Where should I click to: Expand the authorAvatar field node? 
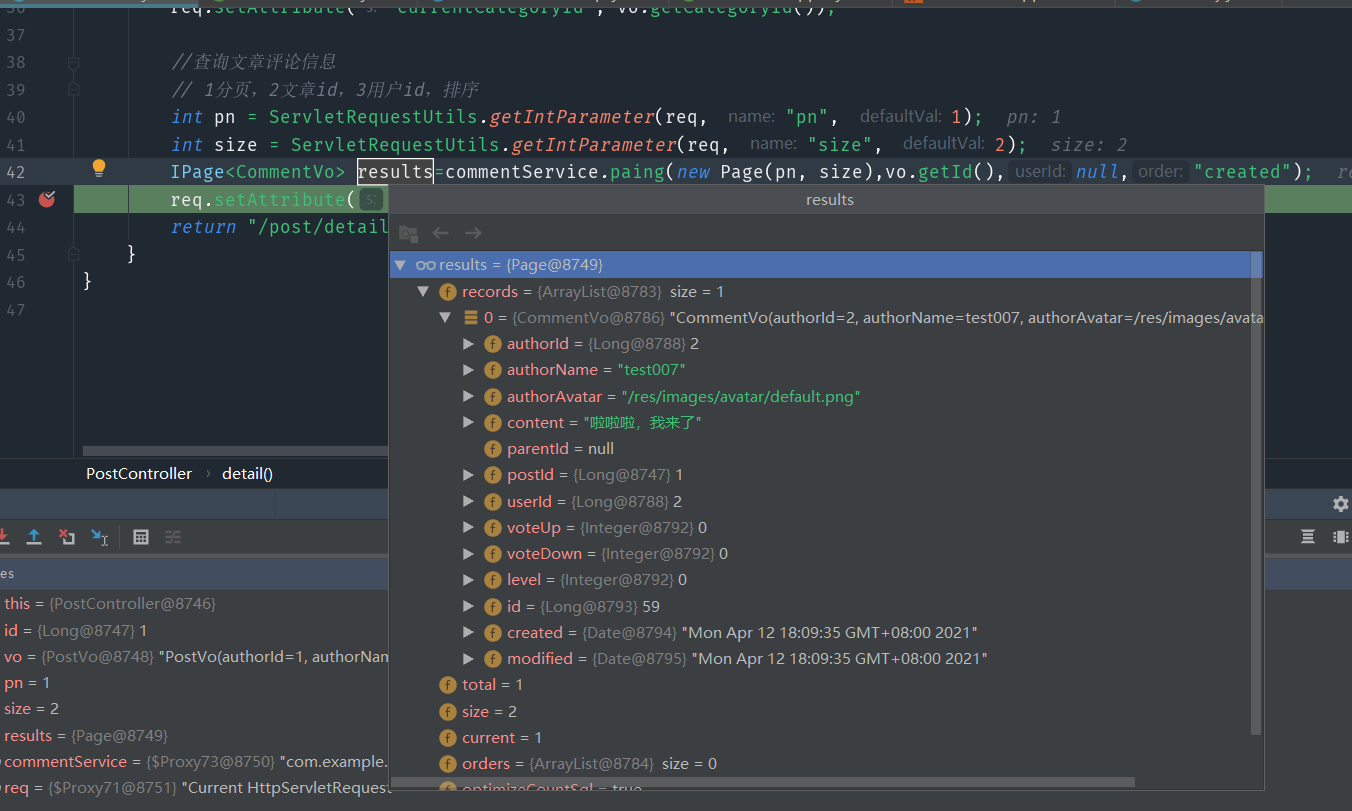tap(468, 397)
